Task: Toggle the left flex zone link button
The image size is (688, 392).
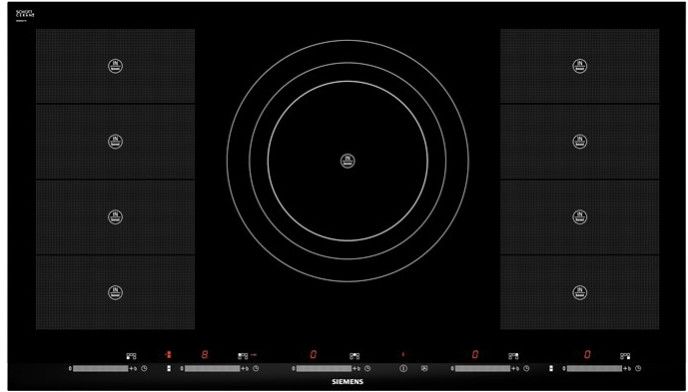Action: pyautogui.click(x=169, y=369)
